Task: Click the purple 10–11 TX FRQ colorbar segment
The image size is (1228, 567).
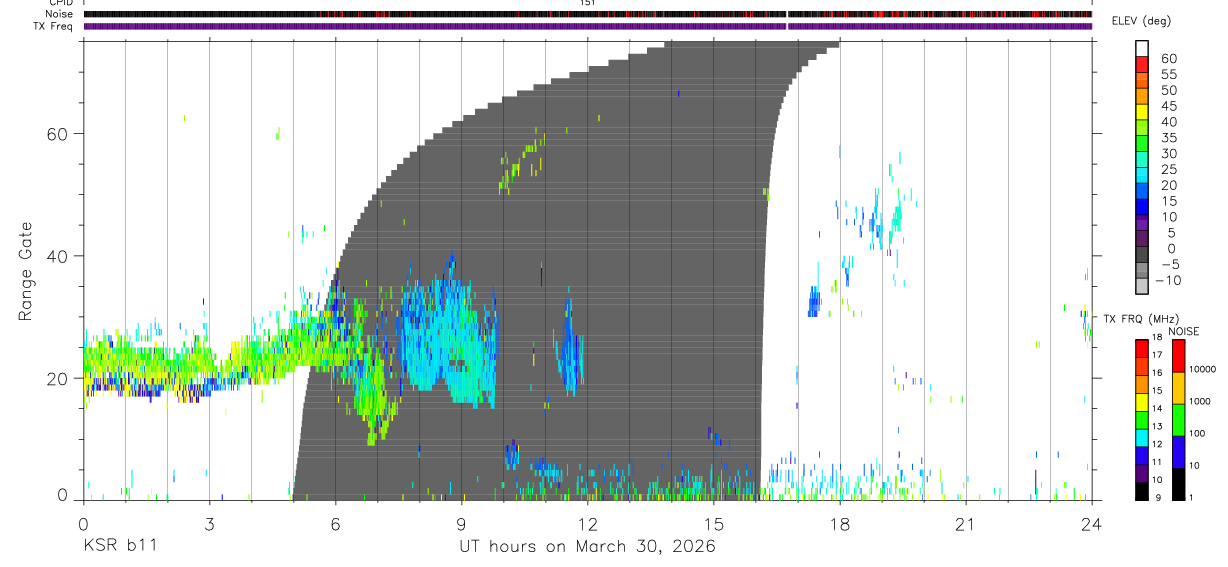Action: (1142, 473)
